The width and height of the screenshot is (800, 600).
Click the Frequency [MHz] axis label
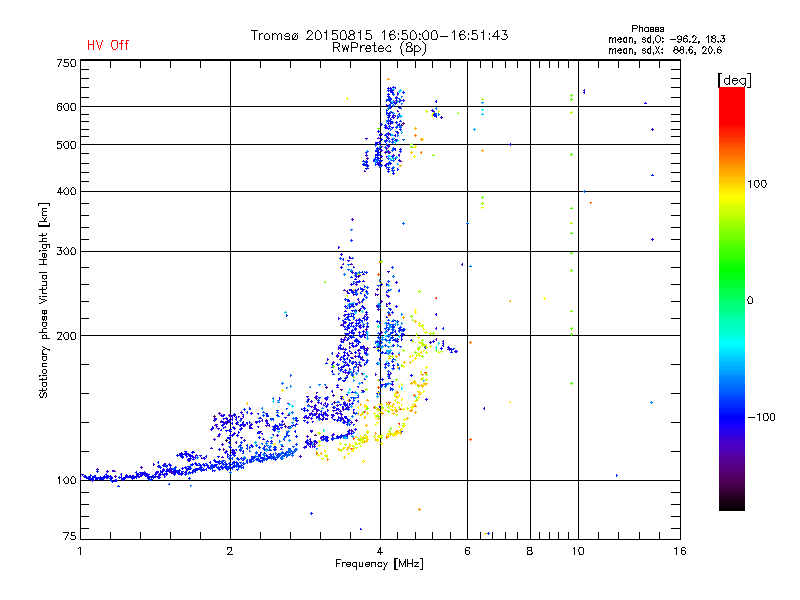379,564
